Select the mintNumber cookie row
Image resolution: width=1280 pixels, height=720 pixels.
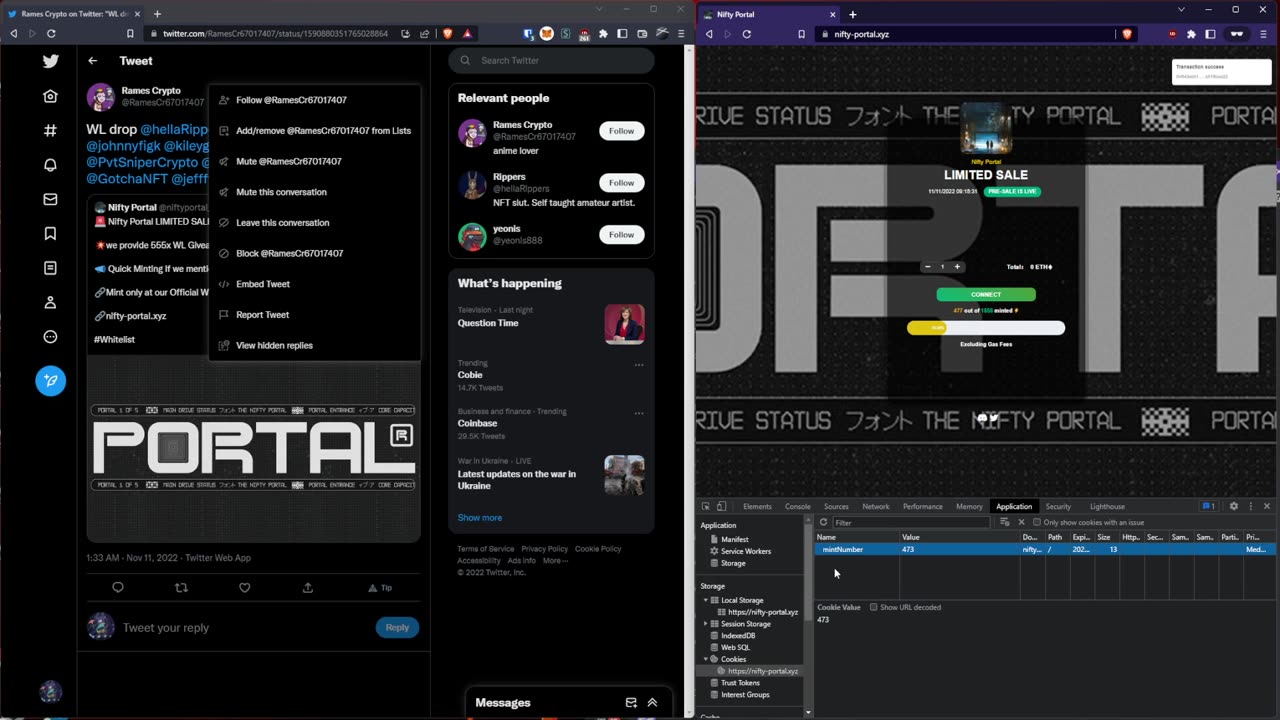(1045, 550)
